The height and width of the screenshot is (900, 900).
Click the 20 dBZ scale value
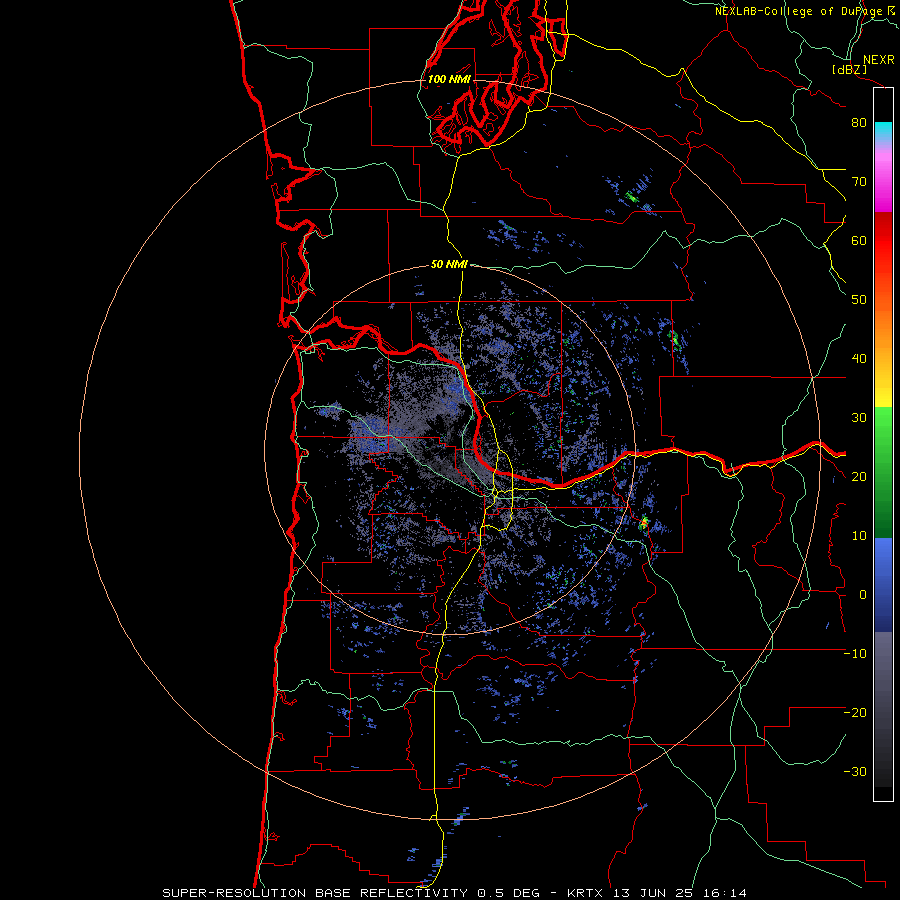(859, 476)
